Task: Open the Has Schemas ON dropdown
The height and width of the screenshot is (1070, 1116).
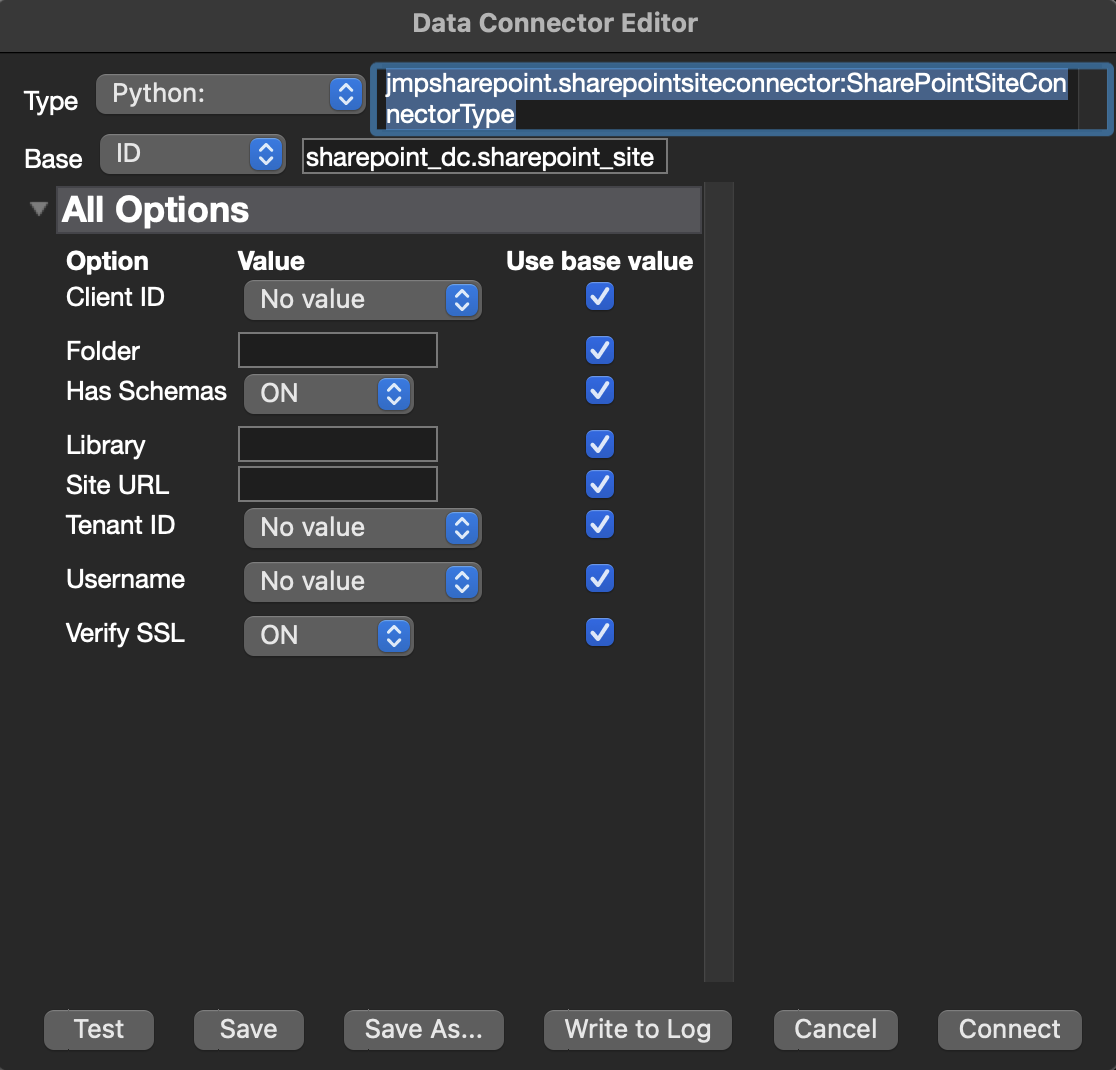Action: [328, 394]
